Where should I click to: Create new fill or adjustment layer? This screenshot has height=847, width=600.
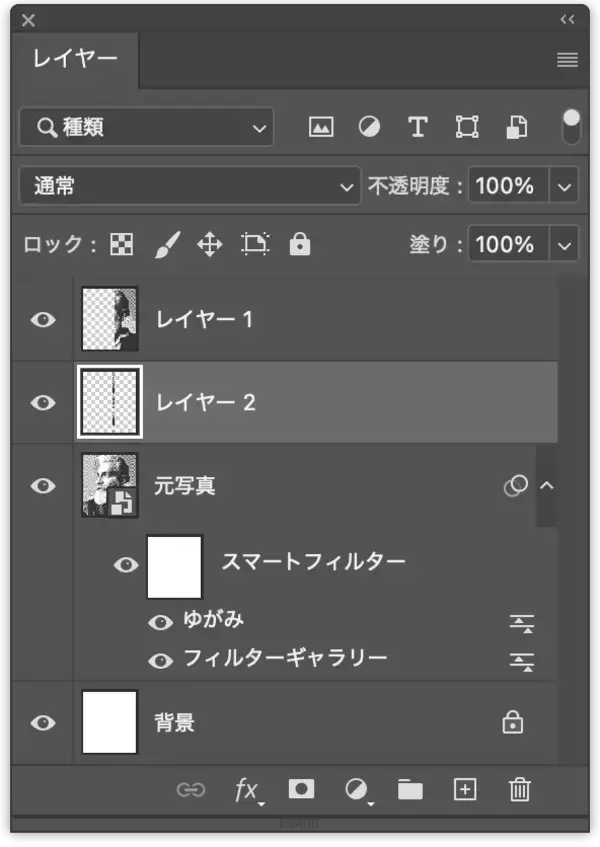pyautogui.click(x=358, y=791)
